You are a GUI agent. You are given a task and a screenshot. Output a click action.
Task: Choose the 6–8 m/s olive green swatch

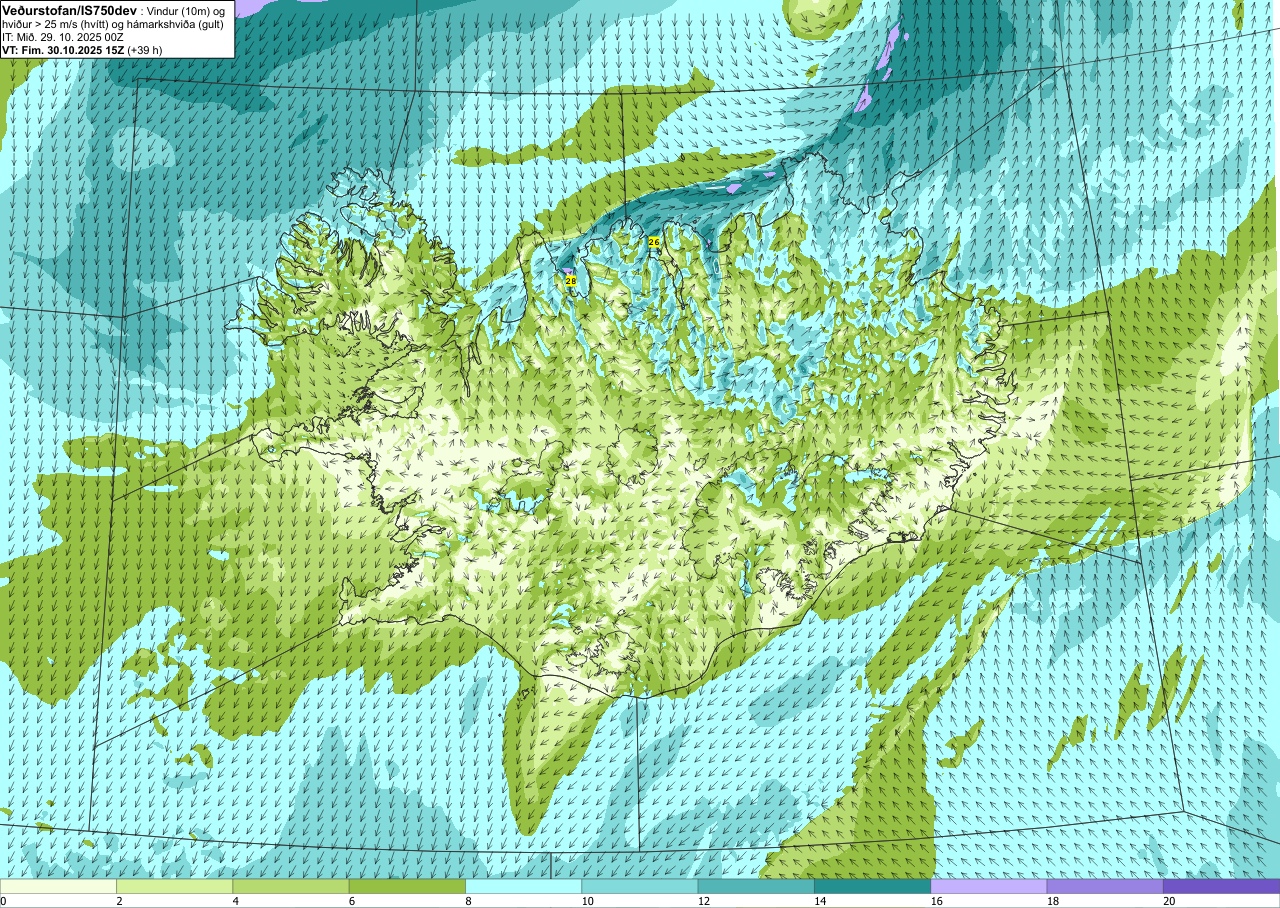(407, 886)
